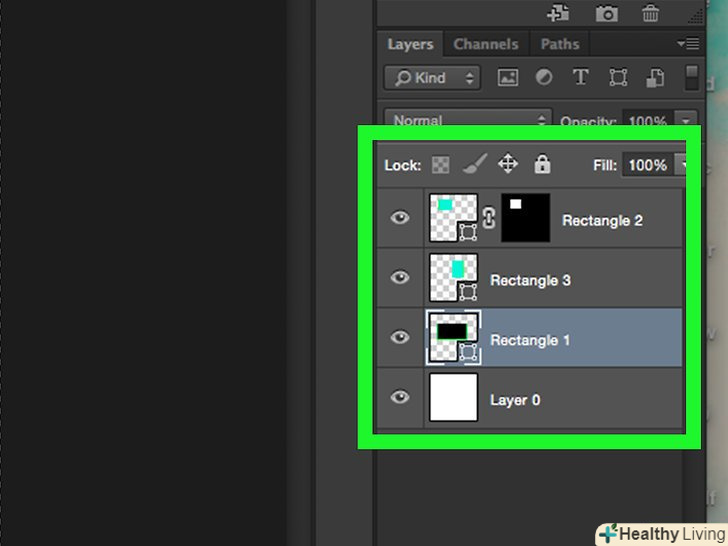Toggle lock all padlock icon
The height and width of the screenshot is (546, 728).
point(542,164)
